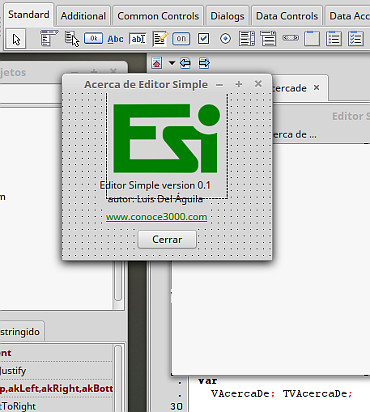Select the TMemo component icon
This screenshot has width=370, height=412.
160,39
